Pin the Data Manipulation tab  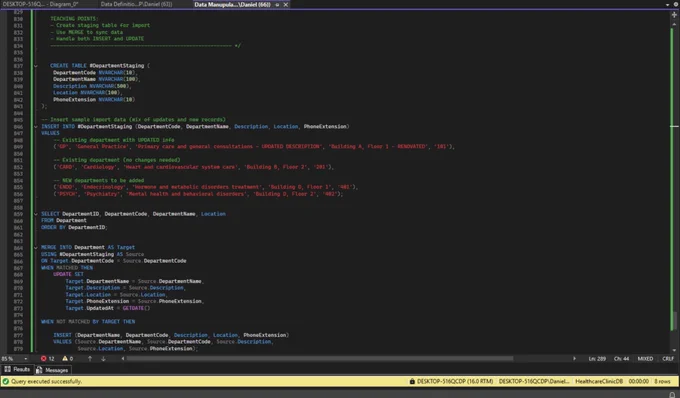pos(277,5)
